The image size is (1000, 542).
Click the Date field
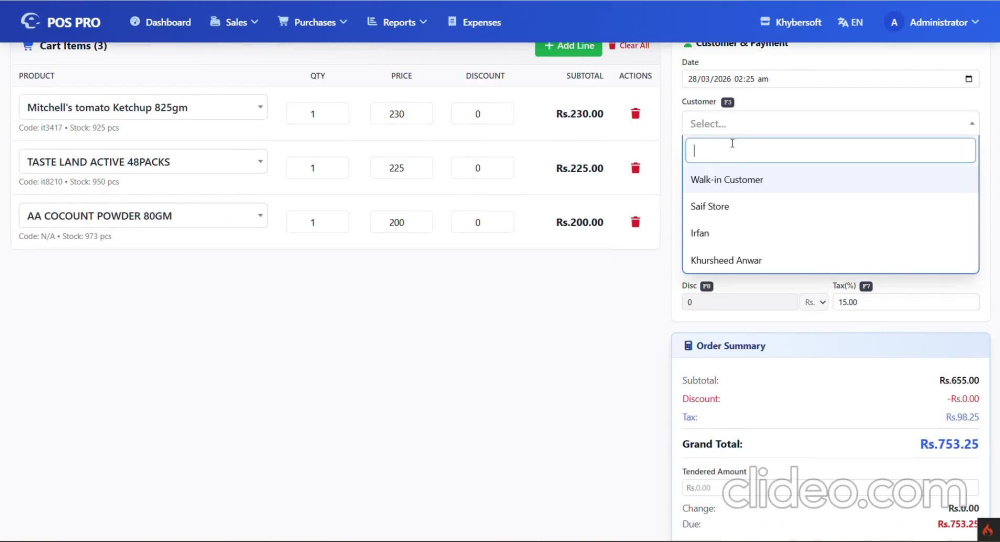pos(830,79)
